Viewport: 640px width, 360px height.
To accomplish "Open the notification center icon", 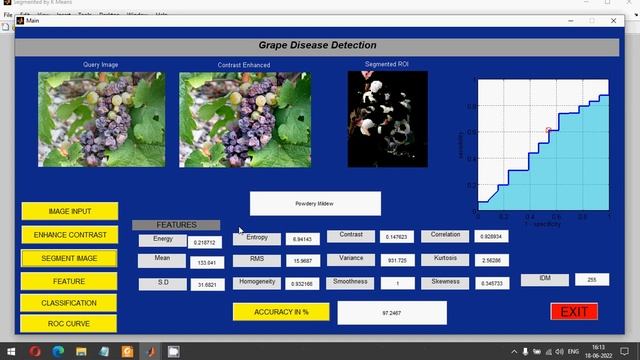I will click(624, 351).
